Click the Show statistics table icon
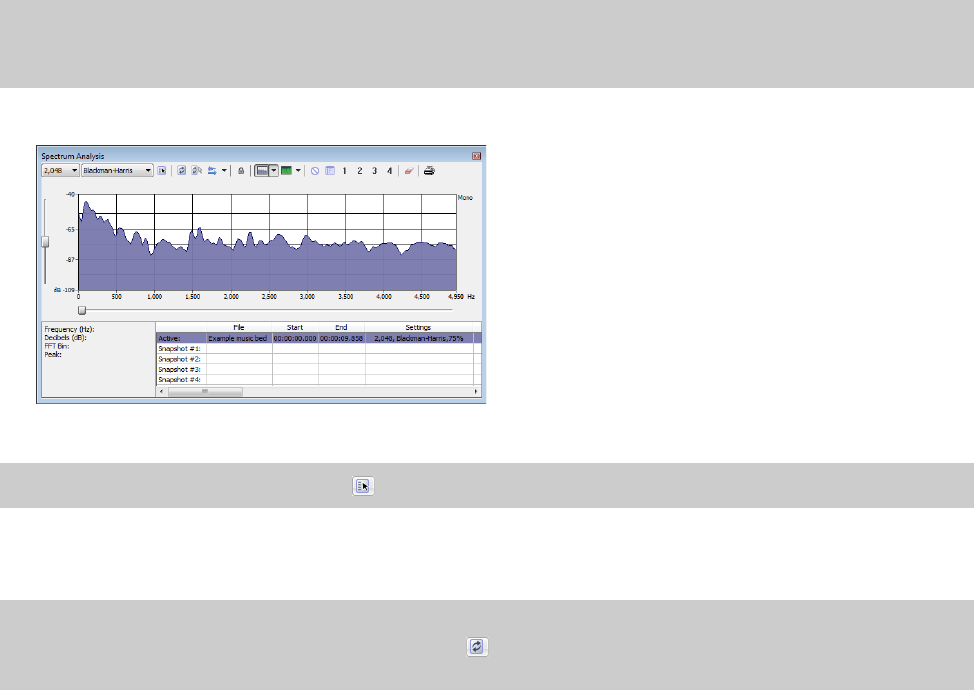Image resolution: width=974 pixels, height=690 pixels. [x=330, y=170]
